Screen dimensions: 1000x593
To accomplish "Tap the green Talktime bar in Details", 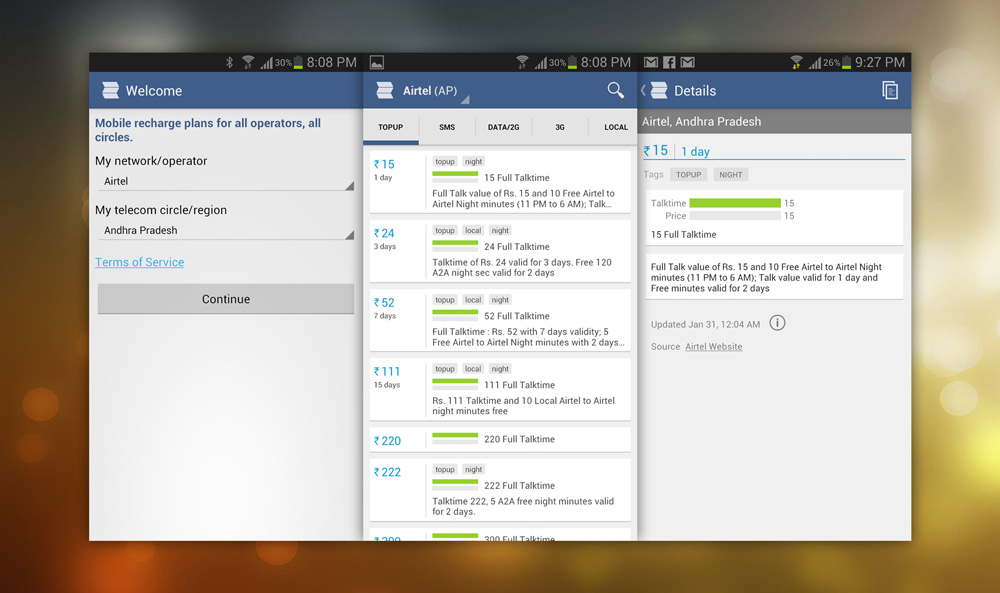I will coord(735,203).
